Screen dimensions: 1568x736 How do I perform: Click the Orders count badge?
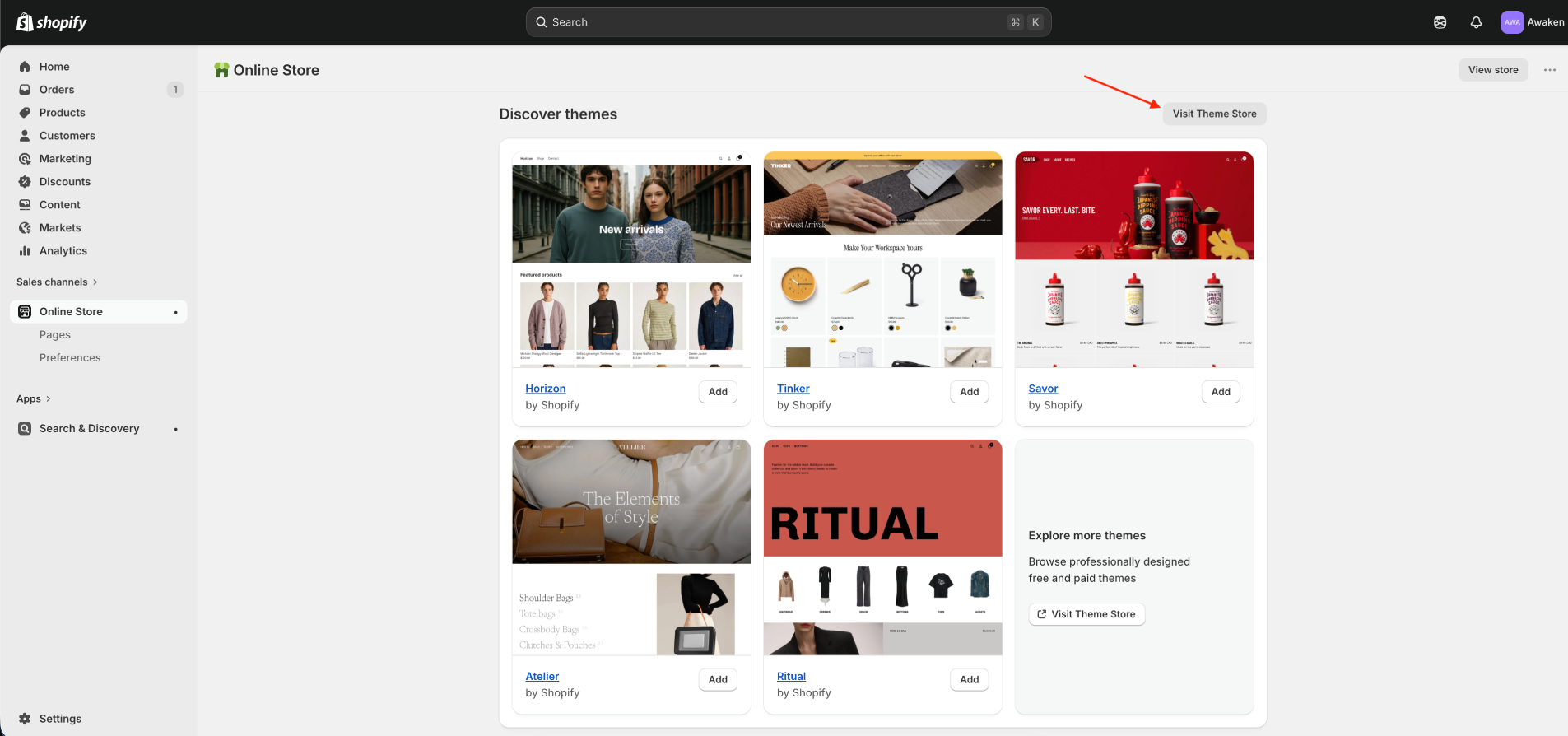pyautogui.click(x=175, y=90)
